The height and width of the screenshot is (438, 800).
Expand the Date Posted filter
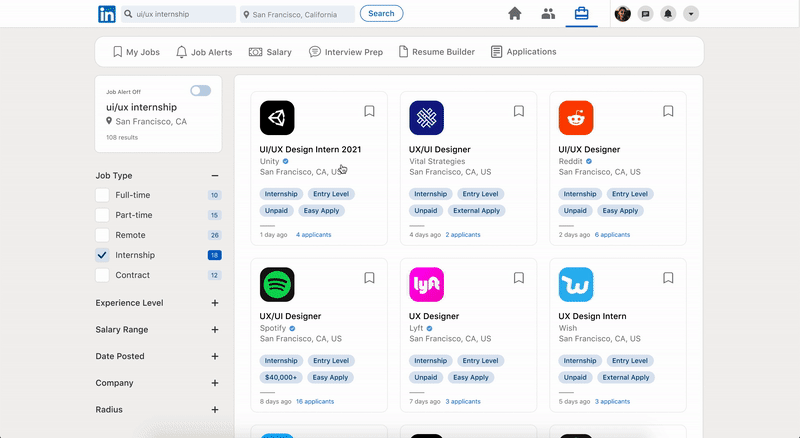215,356
